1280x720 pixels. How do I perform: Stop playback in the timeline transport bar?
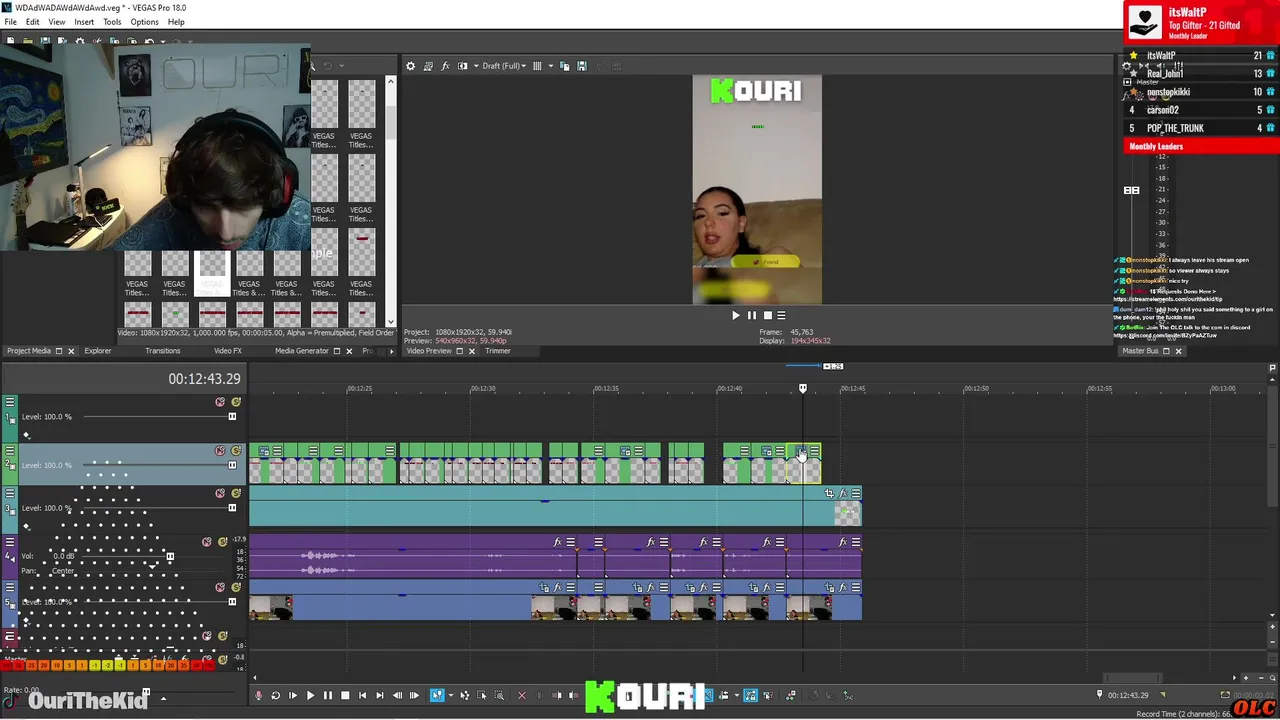tap(345, 695)
